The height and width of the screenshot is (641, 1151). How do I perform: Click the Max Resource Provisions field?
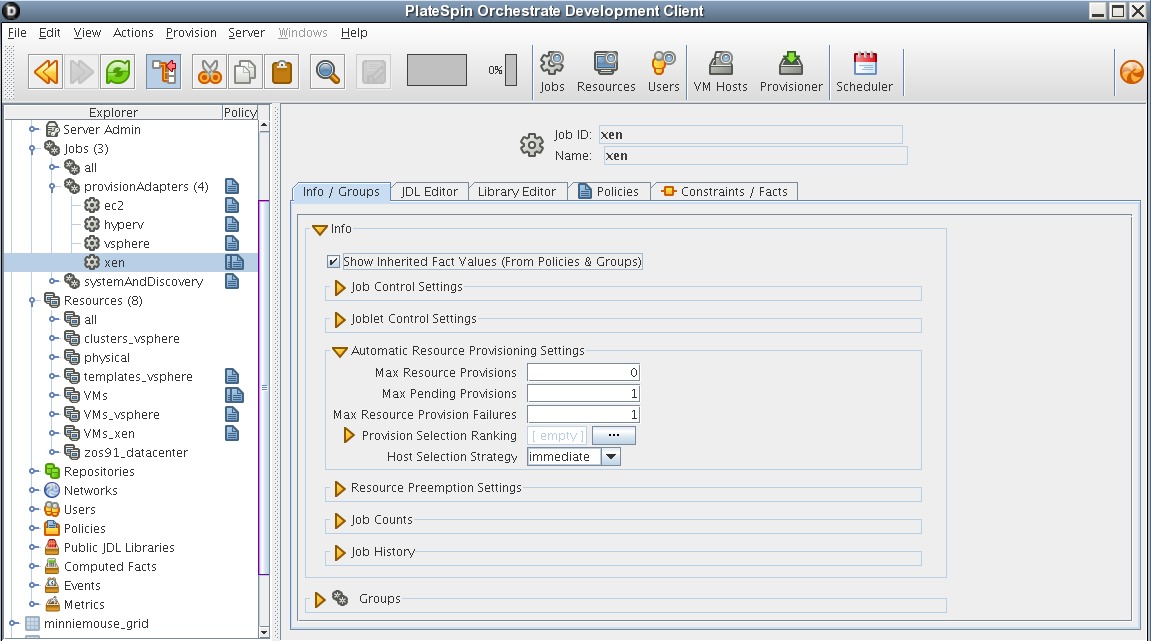click(x=584, y=372)
